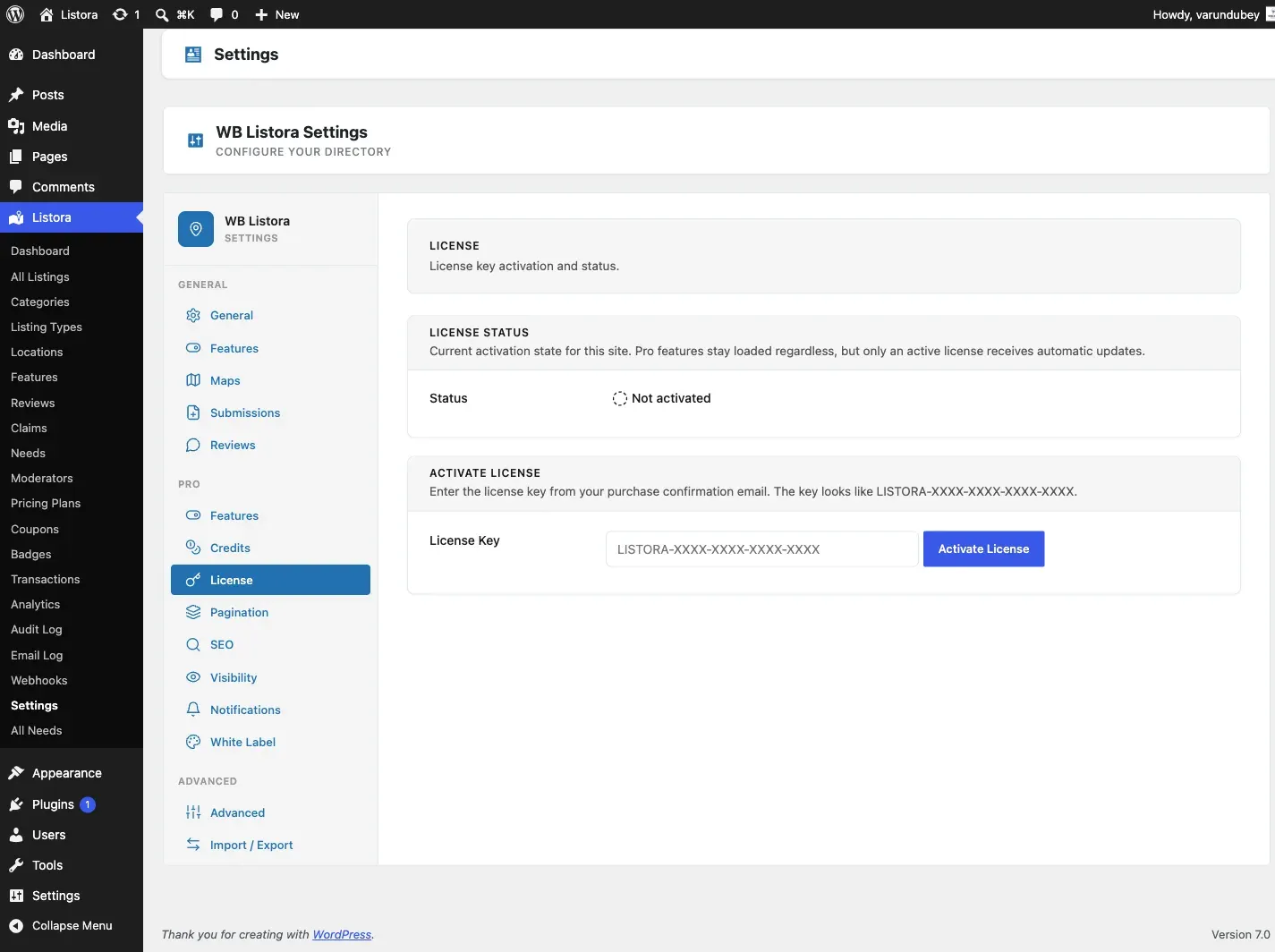Click the White Label palette icon
Image resolution: width=1275 pixels, height=952 pixels.
pyautogui.click(x=193, y=742)
